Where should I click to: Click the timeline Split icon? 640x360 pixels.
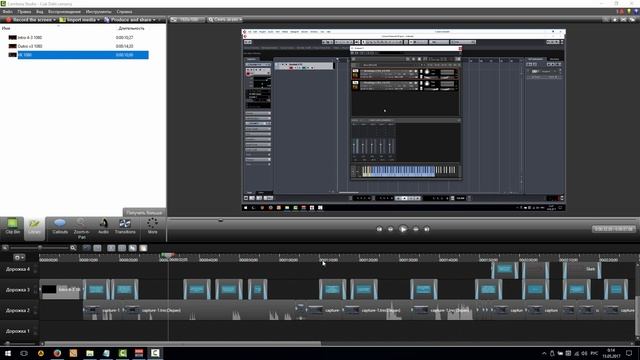[x=122, y=248]
